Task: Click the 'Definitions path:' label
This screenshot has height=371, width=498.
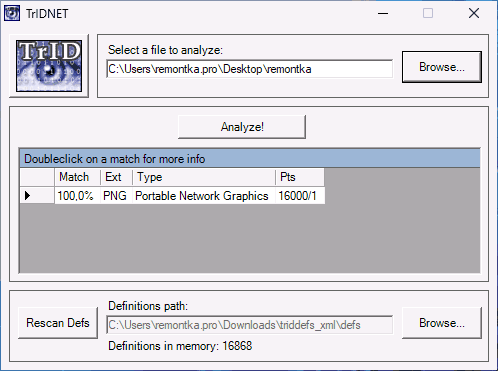Action: point(148,306)
